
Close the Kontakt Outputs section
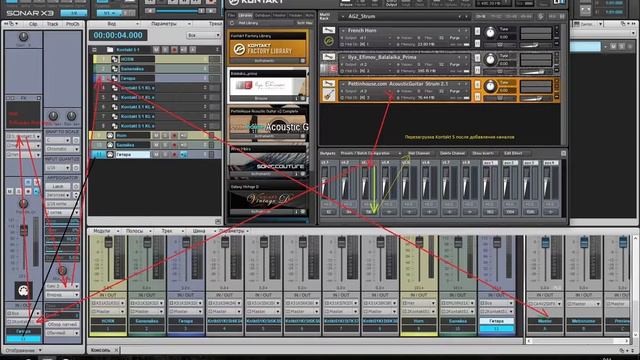click(x=563, y=153)
